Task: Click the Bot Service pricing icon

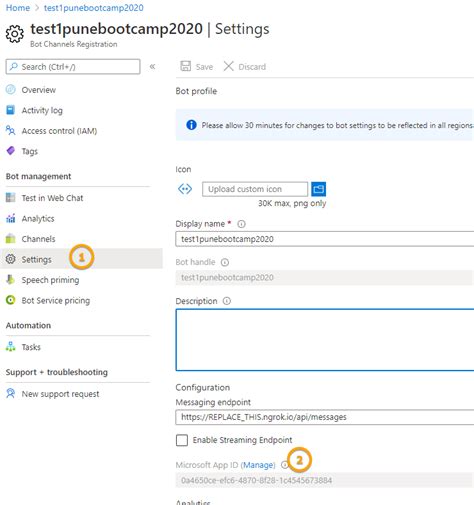Action: pos(11,300)
